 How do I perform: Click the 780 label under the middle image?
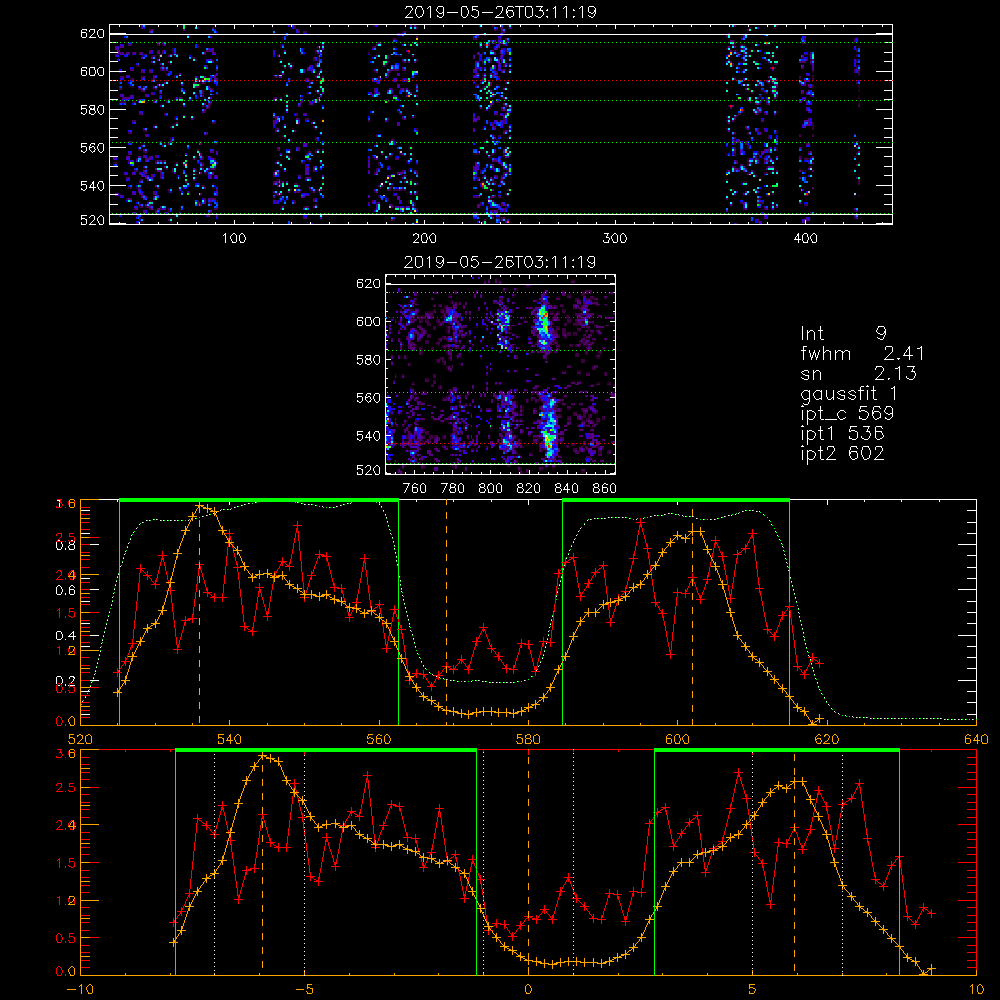(453, 489)
